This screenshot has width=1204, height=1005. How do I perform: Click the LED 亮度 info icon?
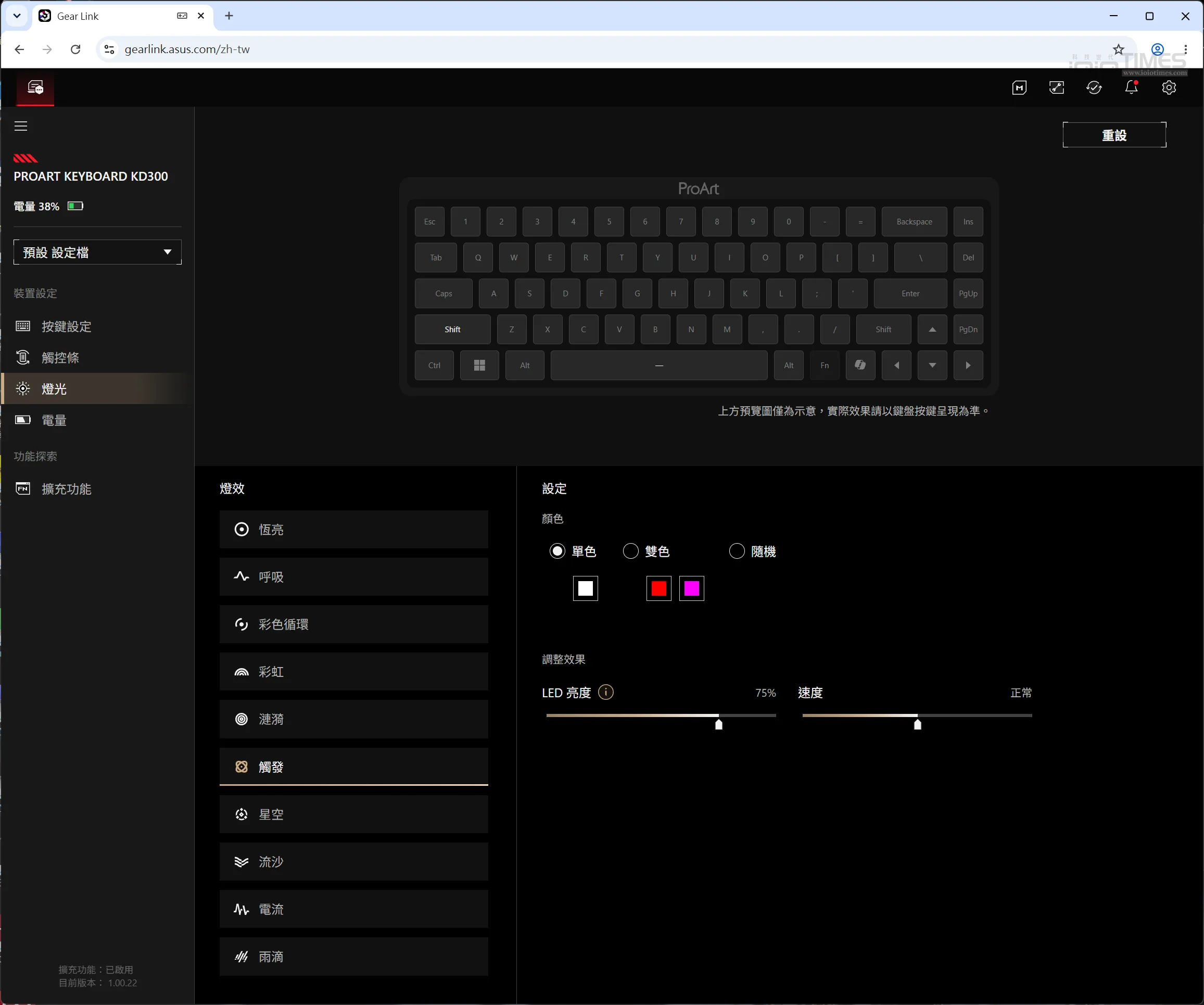click(x=605, y=693)
